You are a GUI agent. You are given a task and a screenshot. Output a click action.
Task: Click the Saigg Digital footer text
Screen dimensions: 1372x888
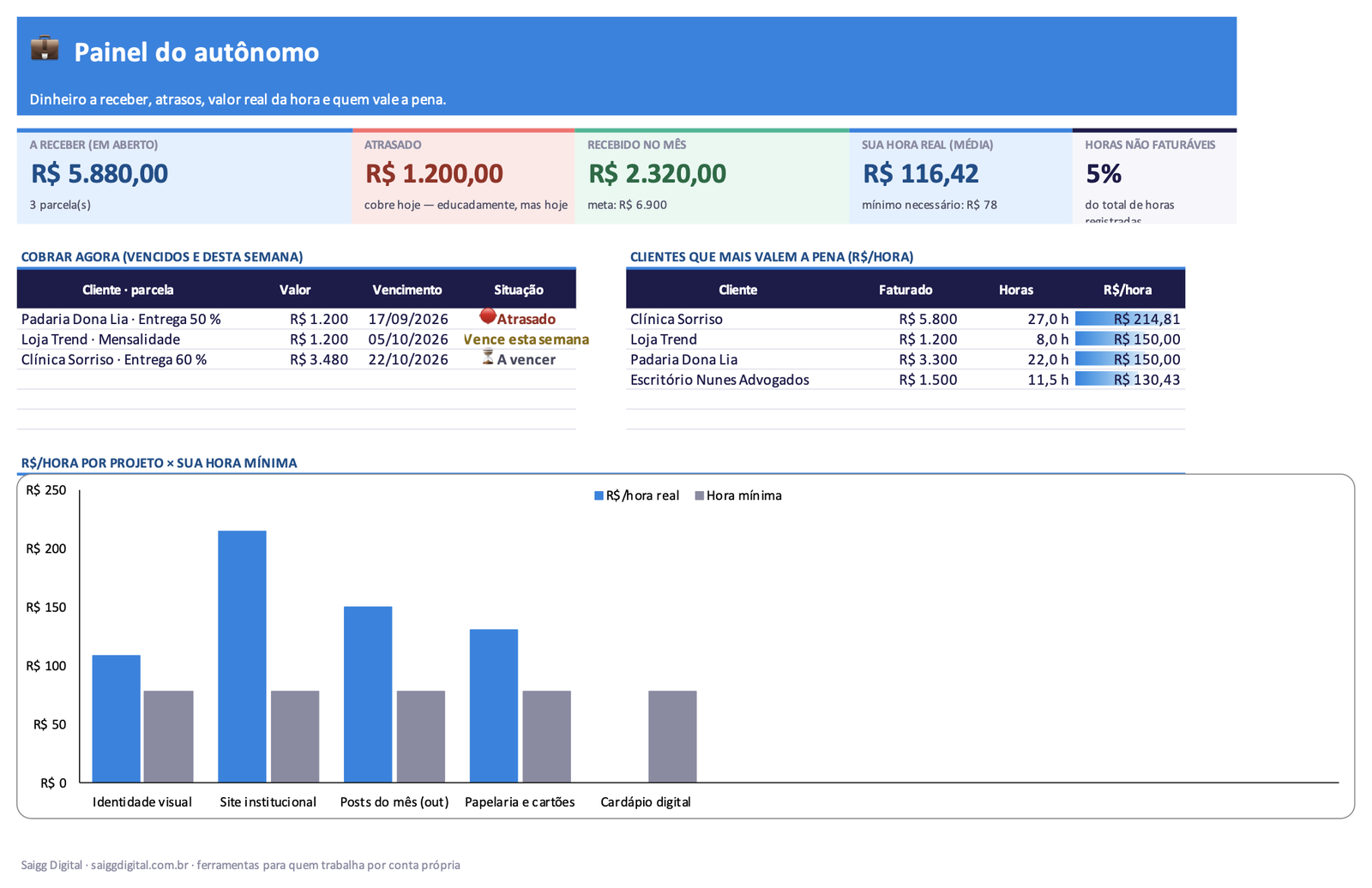(240, 865)
